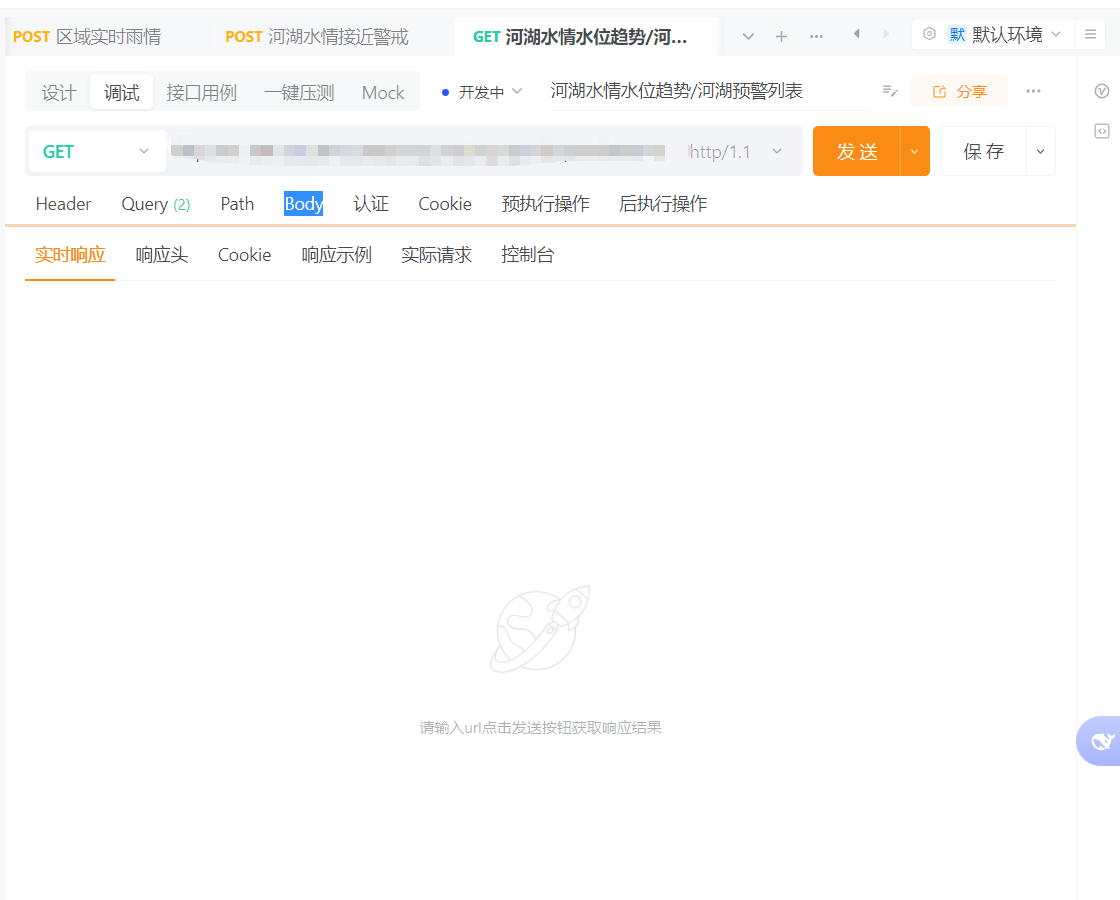Open the 认证 auth tab
Screen dimensions: 1120x900
pyautogui.click(x=371, y=204)
